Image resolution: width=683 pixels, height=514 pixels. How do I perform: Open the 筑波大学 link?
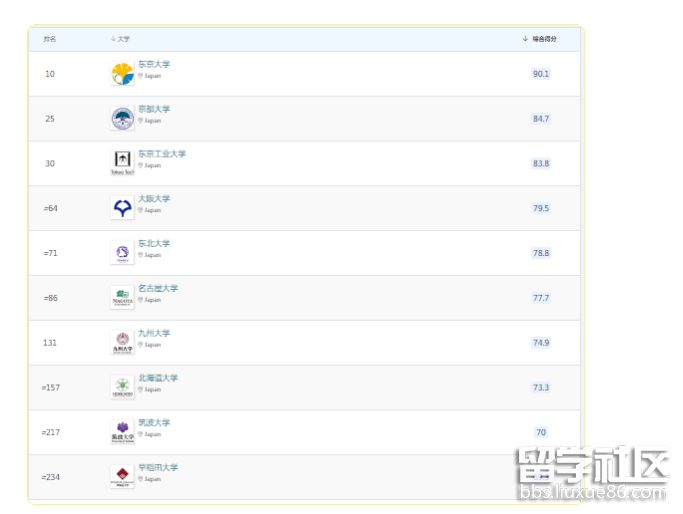(154, 423)
